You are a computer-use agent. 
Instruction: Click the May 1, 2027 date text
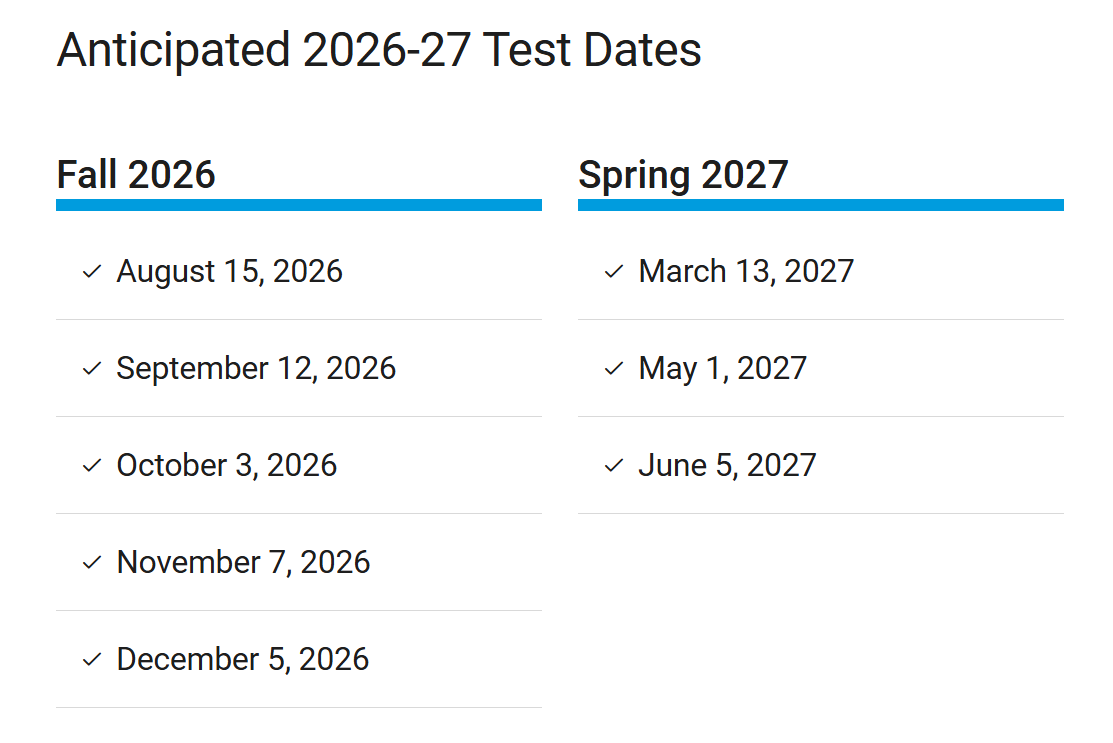pos(722,368)
